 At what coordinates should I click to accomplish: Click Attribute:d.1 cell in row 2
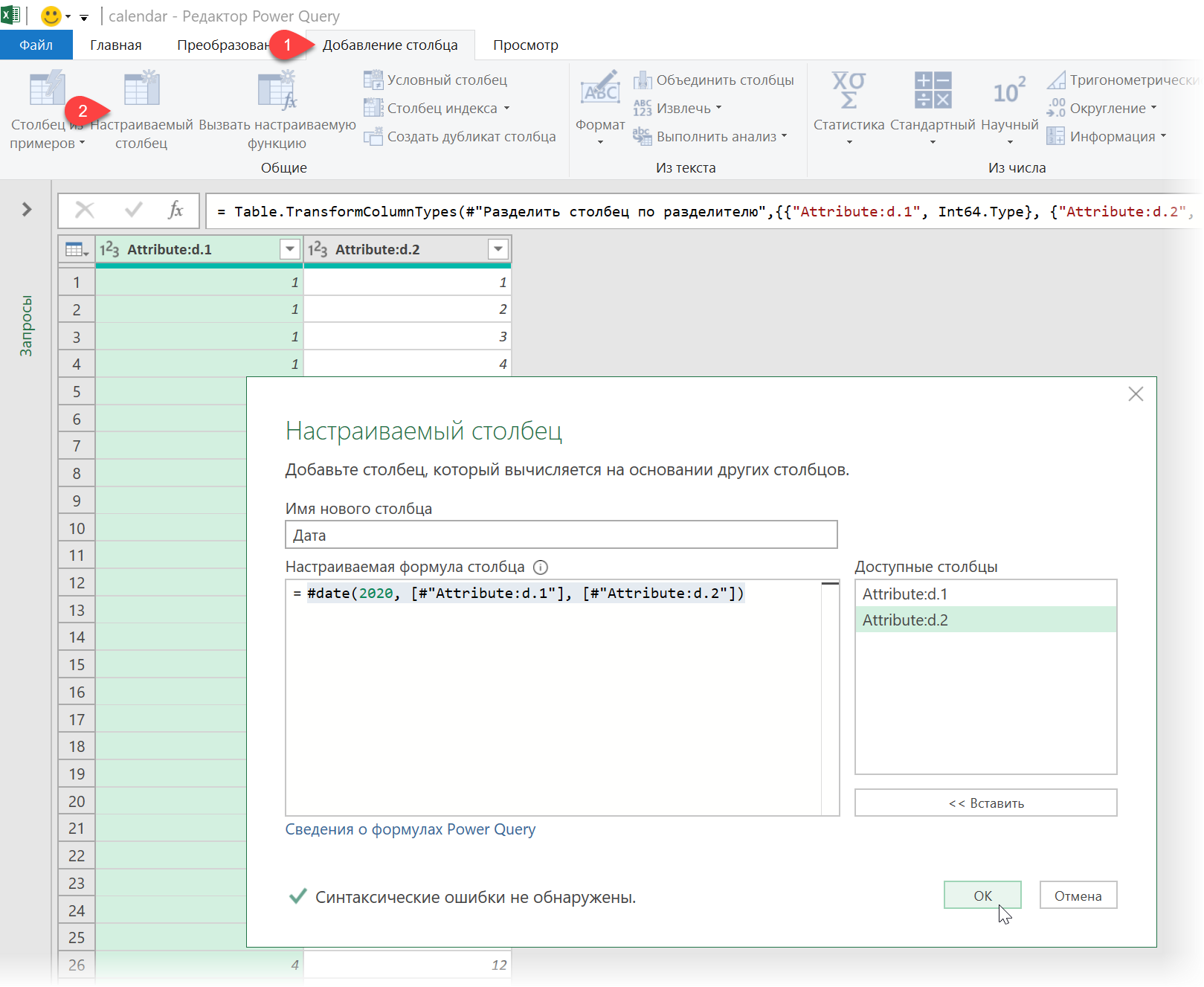[x=199, y=309]
